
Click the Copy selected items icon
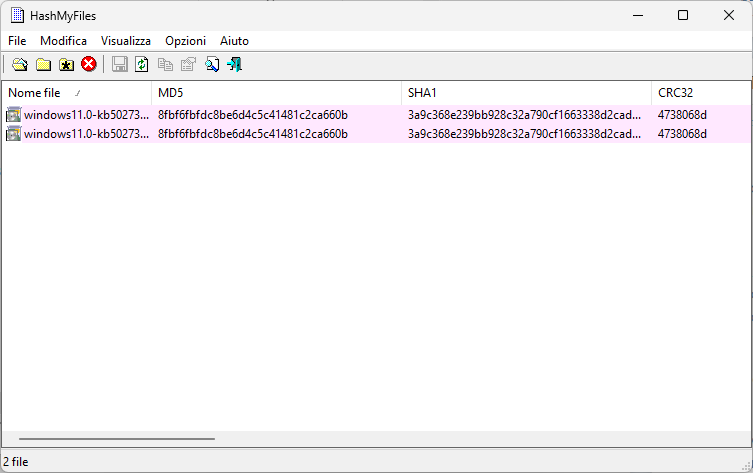(x=165, y=64)
